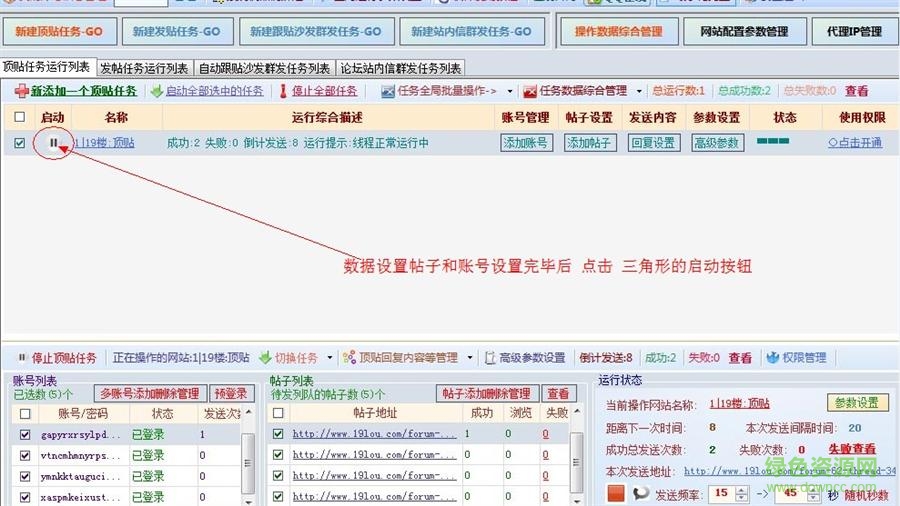The image size is (900, 506).
Task: Click the red stop square beside 发送频率
Action: coord(616,493)
